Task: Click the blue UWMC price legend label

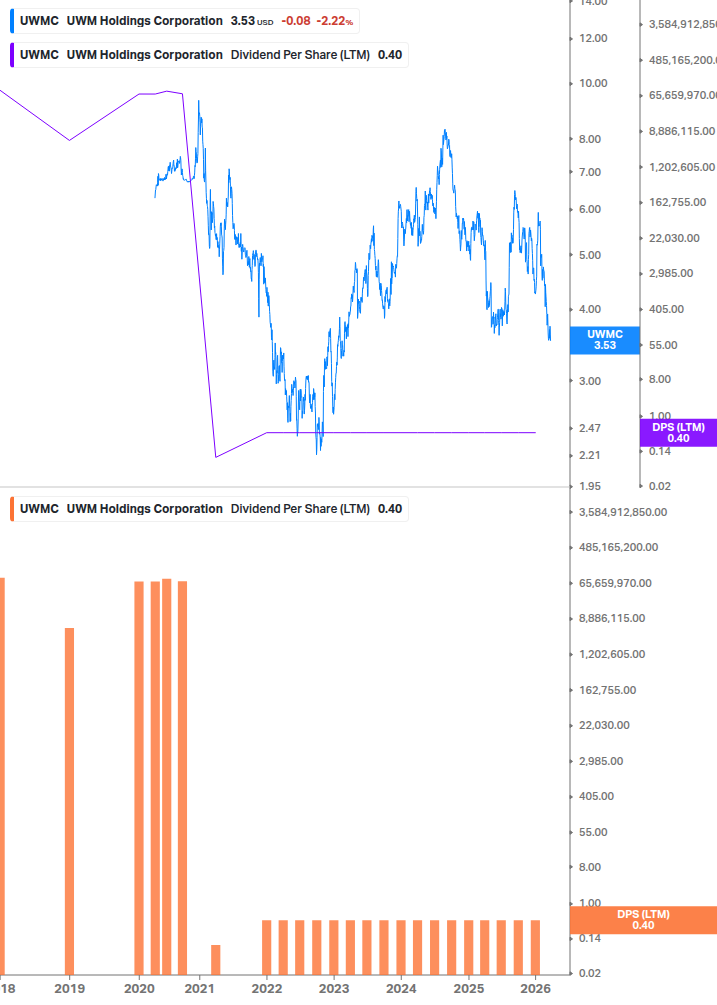Action: click(x=185, y=21)
